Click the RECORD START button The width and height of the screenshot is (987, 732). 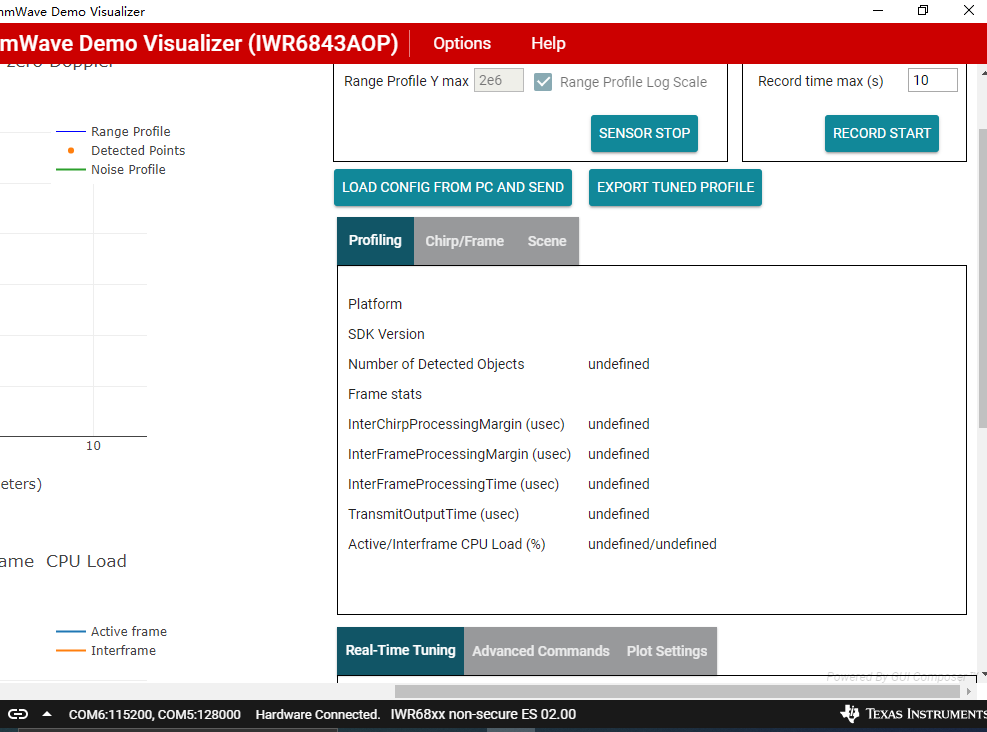(x=881, y=133)
